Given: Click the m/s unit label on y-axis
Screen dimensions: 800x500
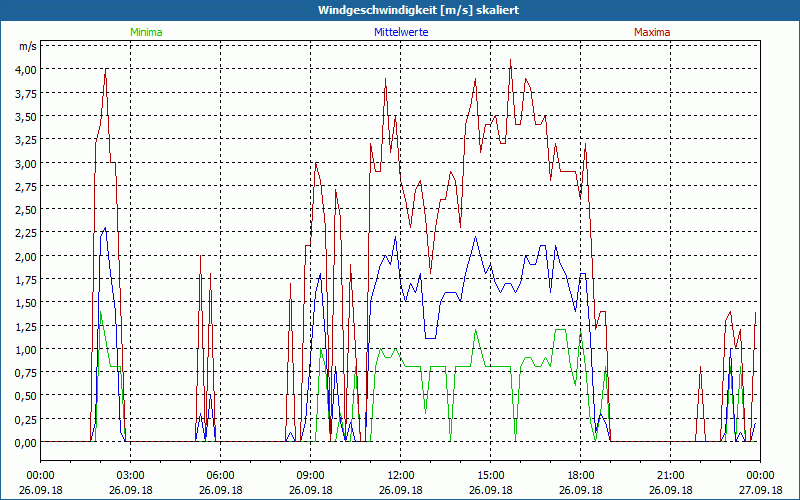Looking at the screenshot, I should [28, 46].
